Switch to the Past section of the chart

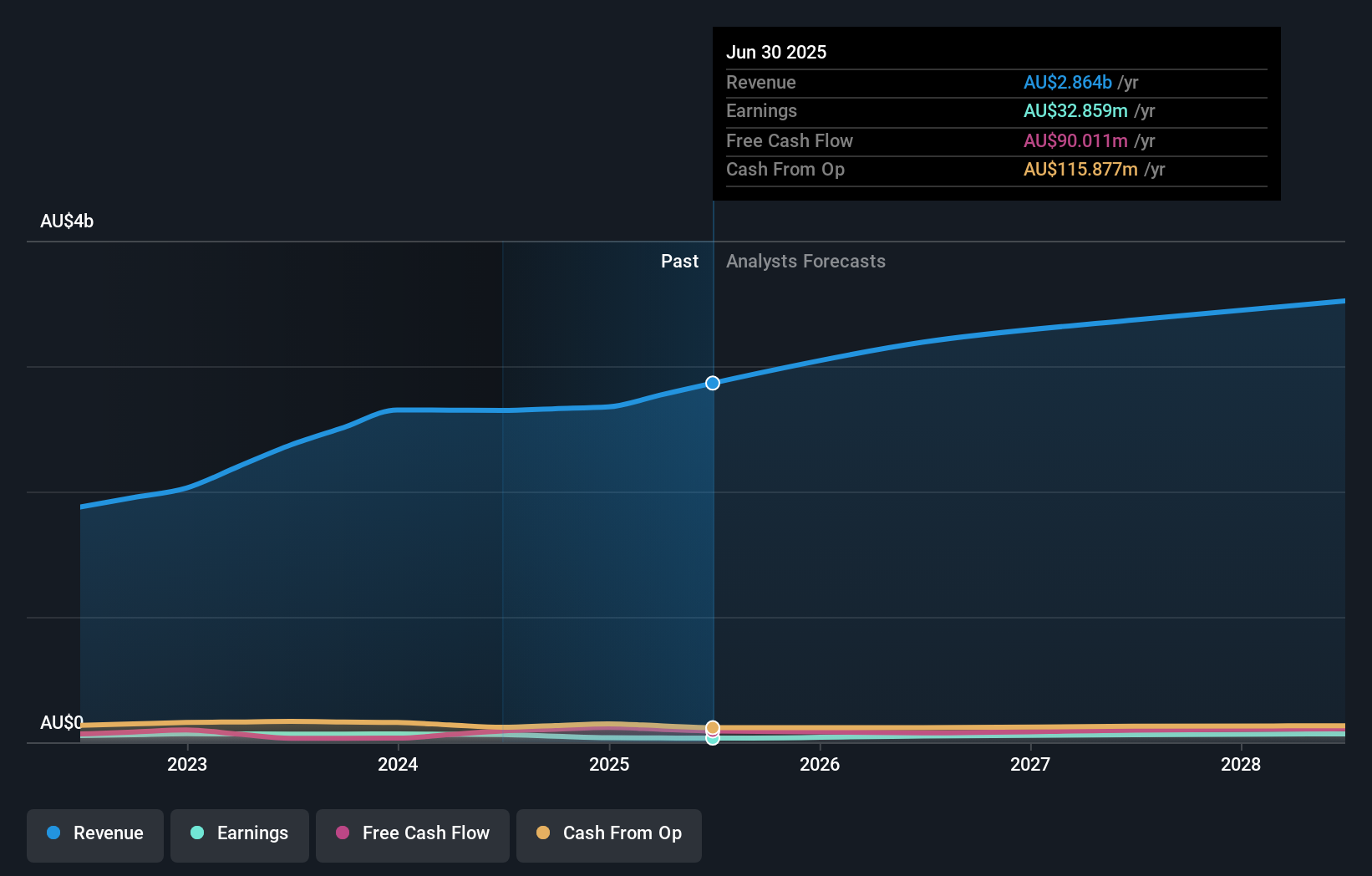[679, 261]
